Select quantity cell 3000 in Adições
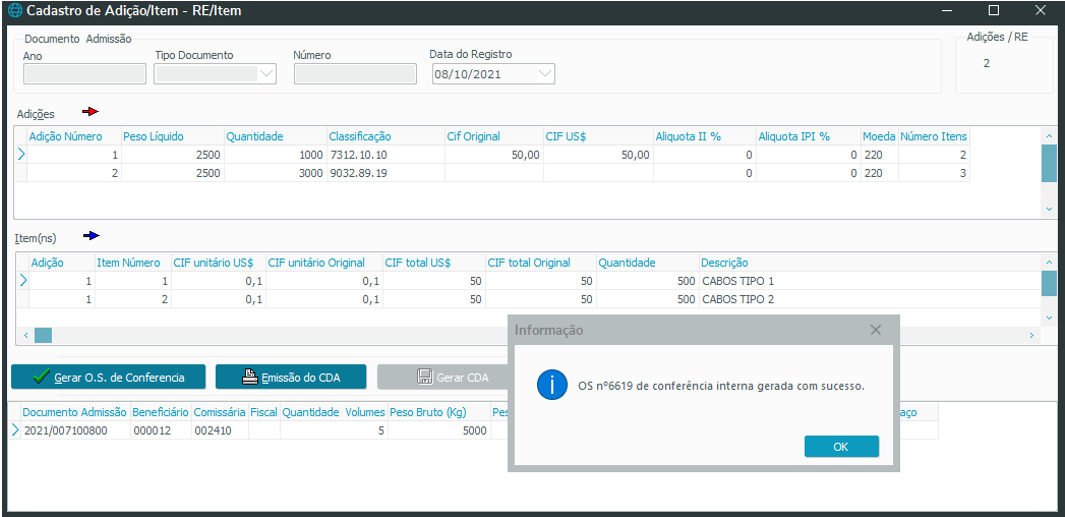The image size is (1065, 517). (275, 173)
